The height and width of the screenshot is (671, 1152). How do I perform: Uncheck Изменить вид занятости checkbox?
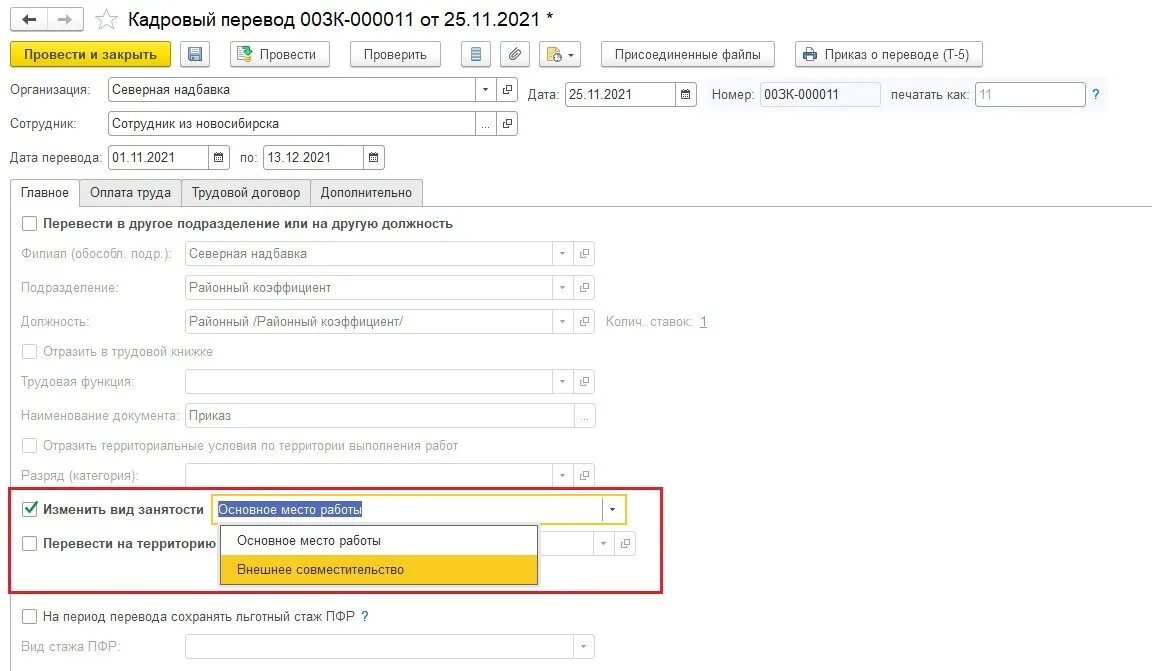29,509
